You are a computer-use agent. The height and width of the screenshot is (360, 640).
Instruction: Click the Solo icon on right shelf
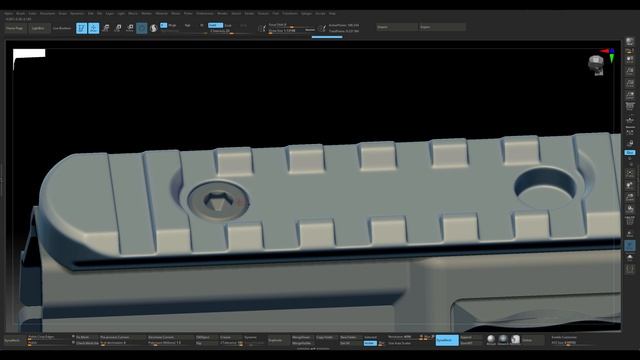click(x=630, y=257)
